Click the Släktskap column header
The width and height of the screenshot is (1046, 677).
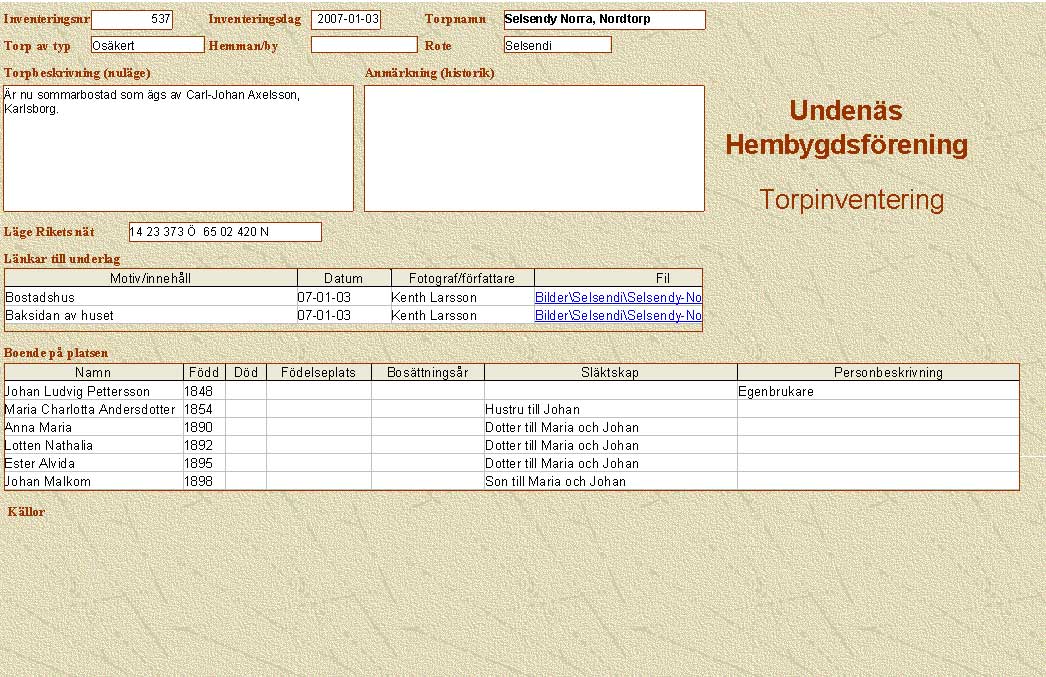point(610,372)
